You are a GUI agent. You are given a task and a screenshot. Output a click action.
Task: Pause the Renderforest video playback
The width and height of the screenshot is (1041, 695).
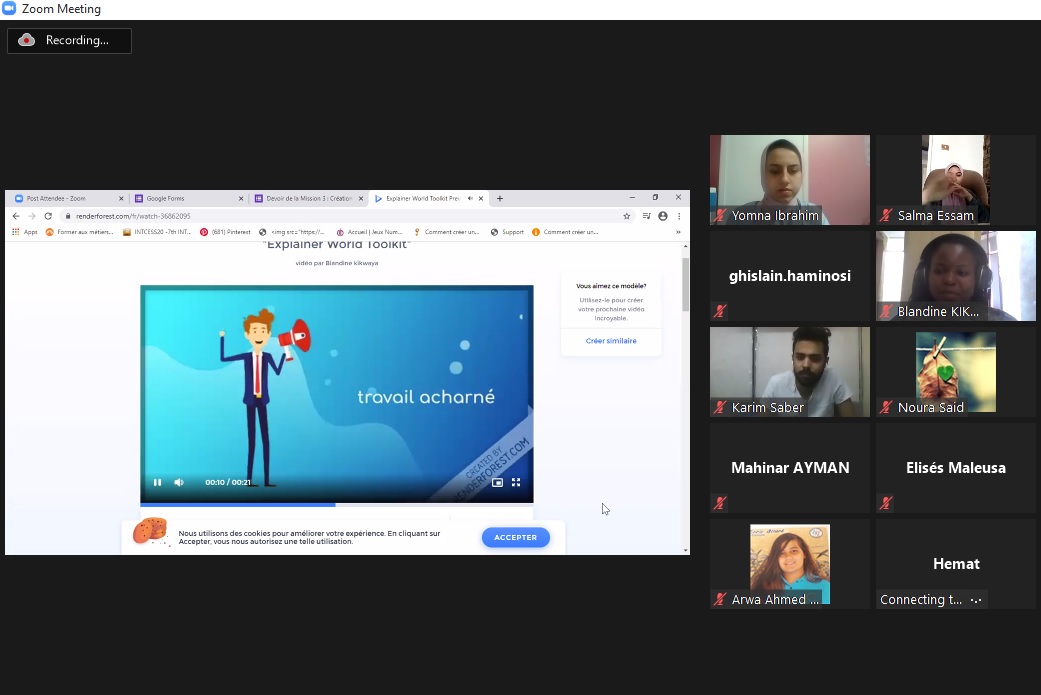point(157,482)
